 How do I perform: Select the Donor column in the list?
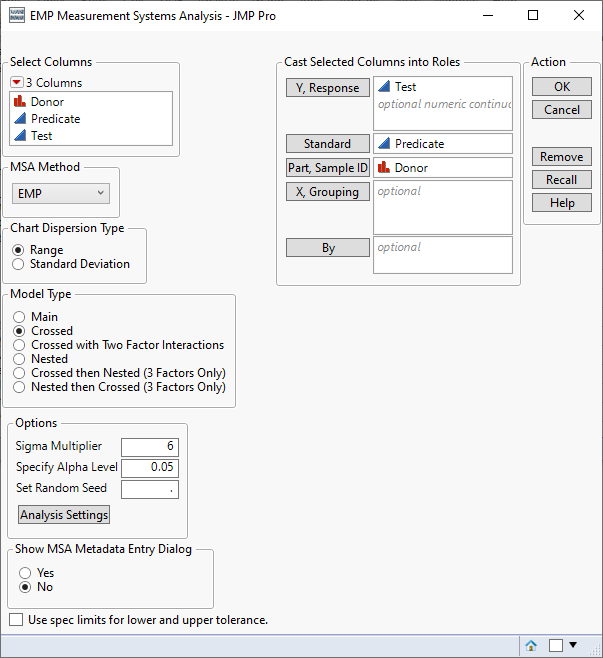click(47, 102)
